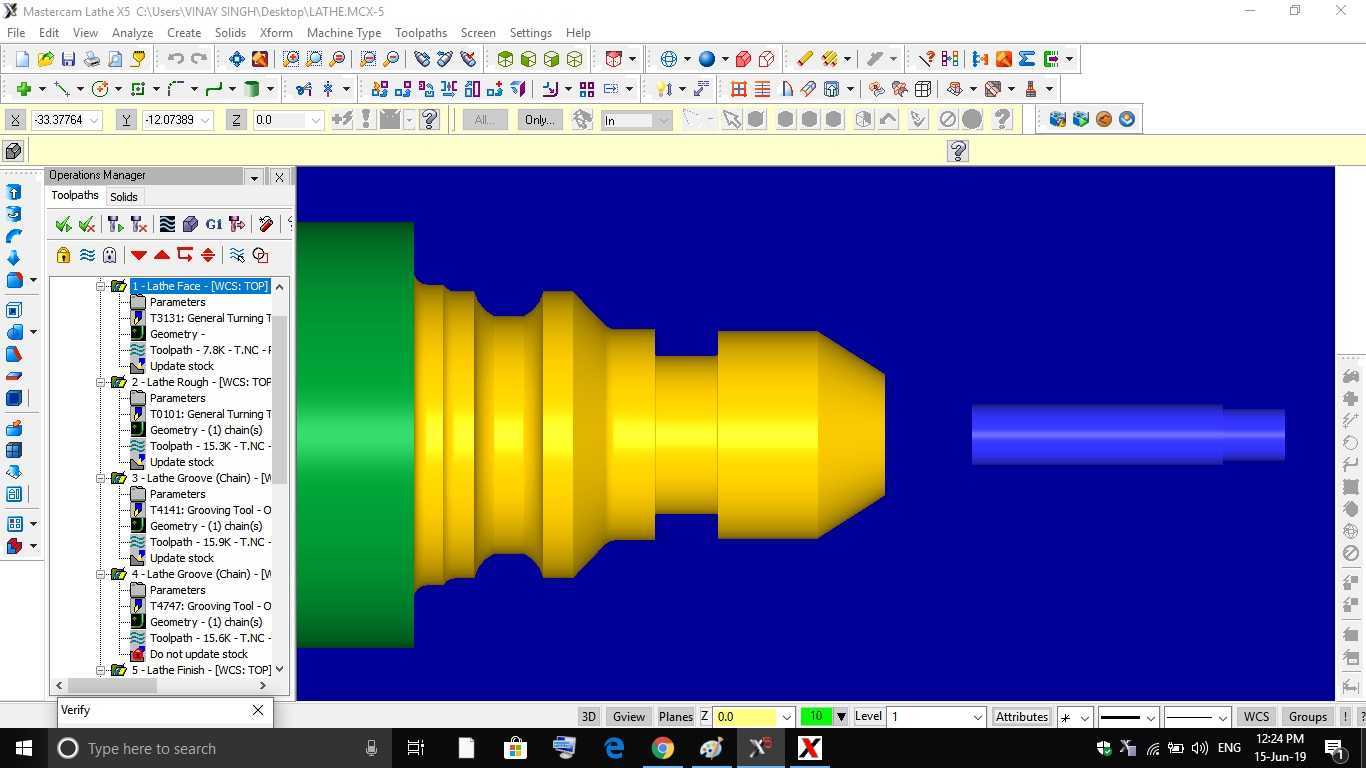Move insert arrow up one item

[162, 255]
